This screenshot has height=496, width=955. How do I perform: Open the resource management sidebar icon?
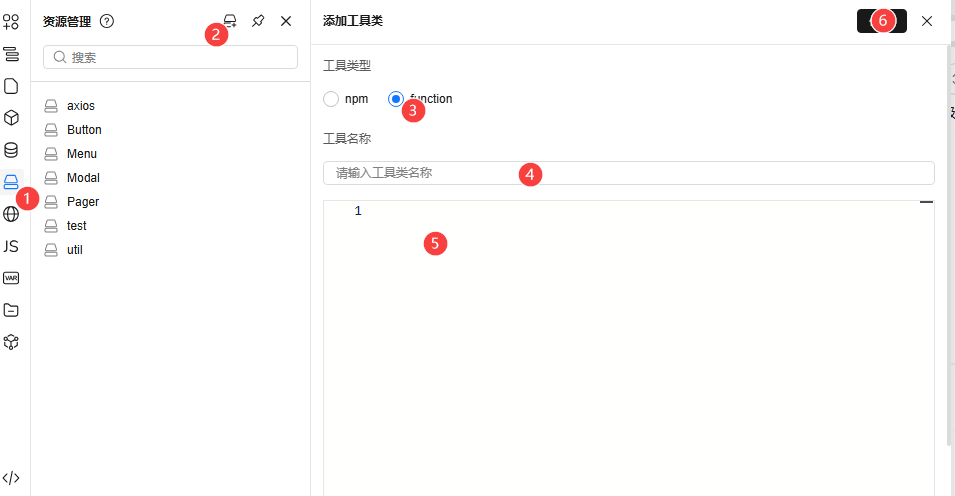(11, 182)
